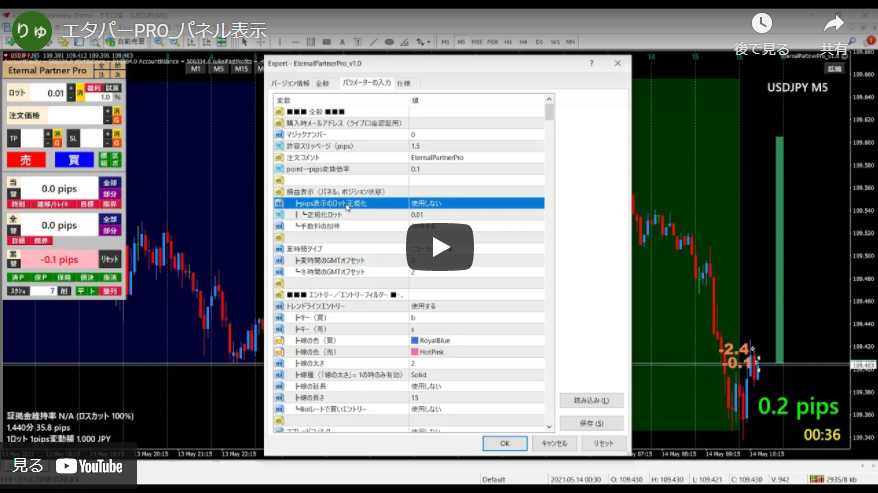Switch to the バージョン情報 tab
Viewport: 878px width, 493px height.
pyautogui.click(x=290, y=83)
